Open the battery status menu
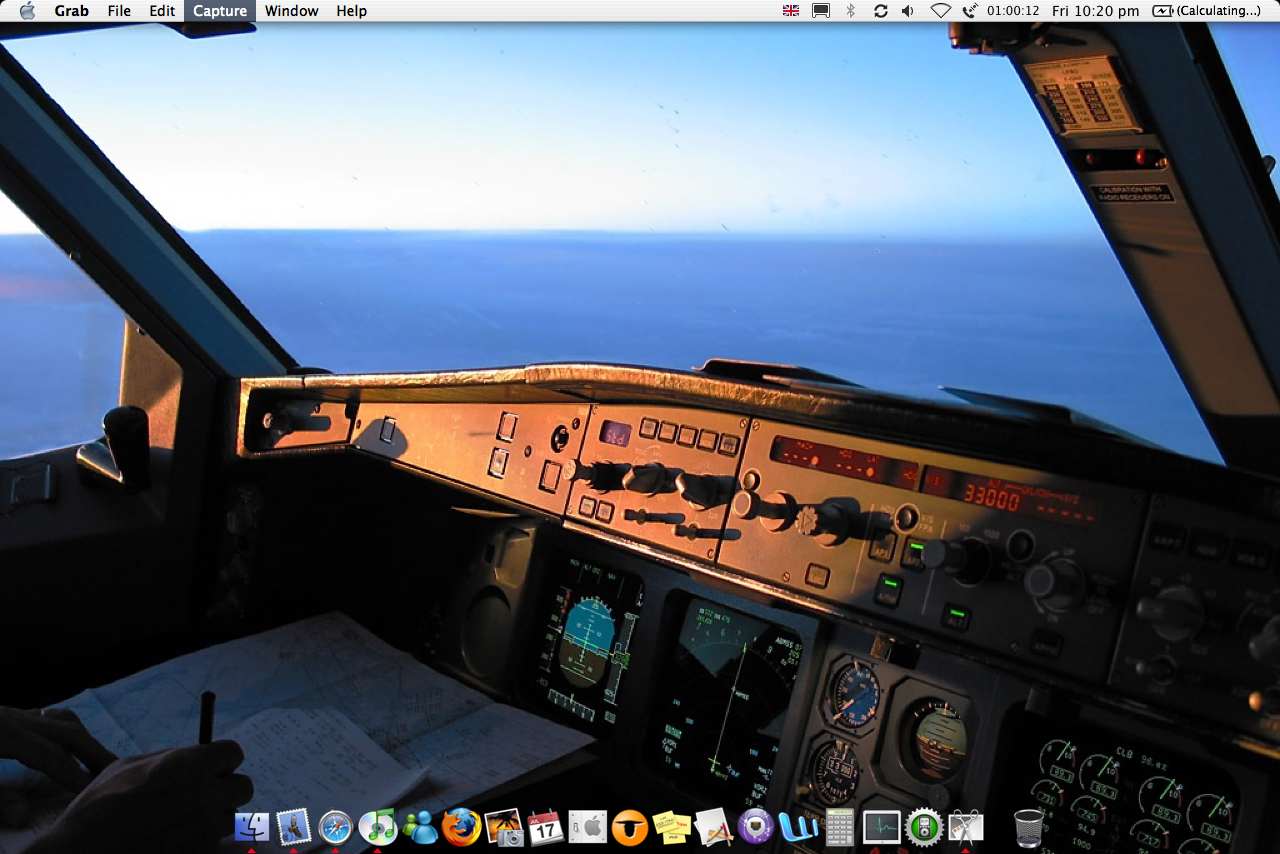 pos(1206,11)
